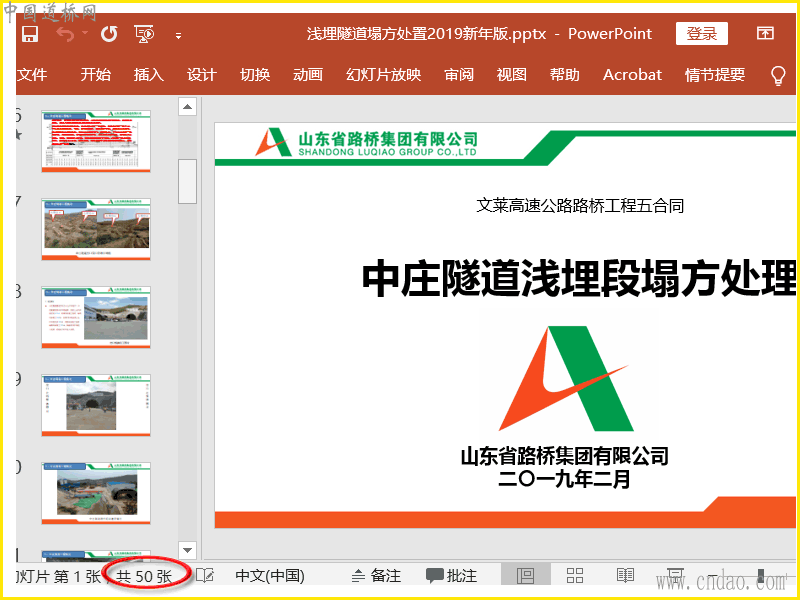Toggle the 备注 notes pane
Viewport: 800px width, 600px height.
377,576
